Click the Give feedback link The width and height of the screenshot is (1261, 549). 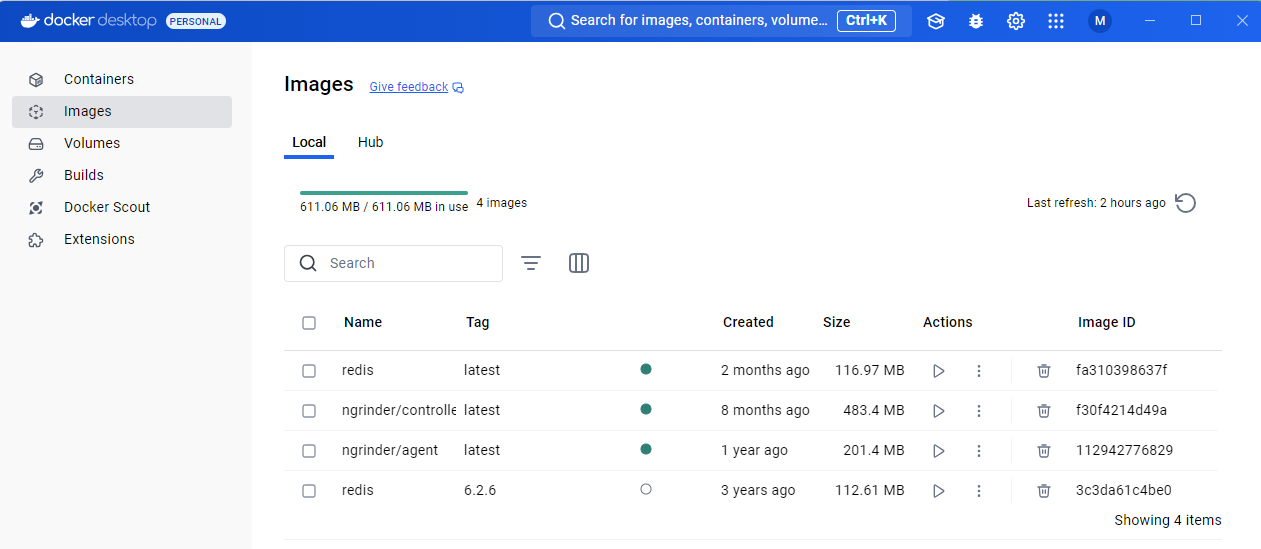tap(409, 87)
